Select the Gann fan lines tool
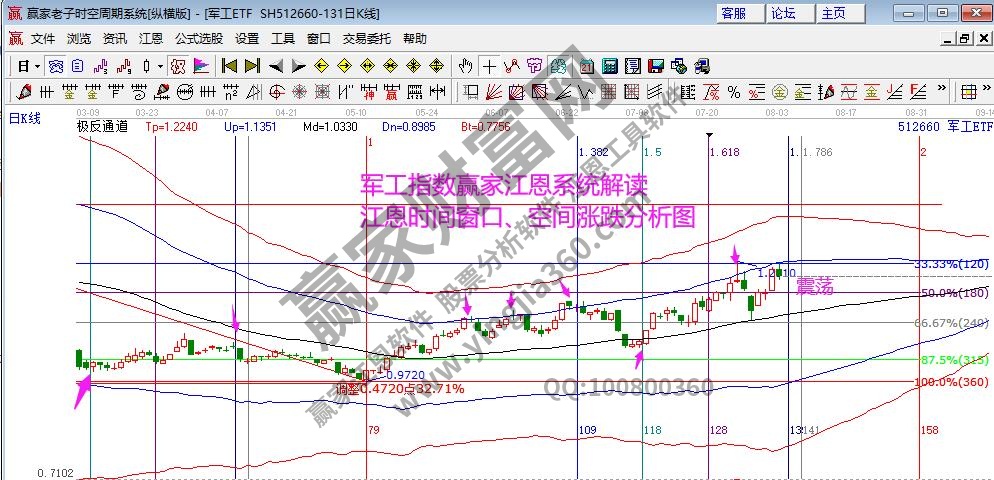994x480 pixels. 492,92
